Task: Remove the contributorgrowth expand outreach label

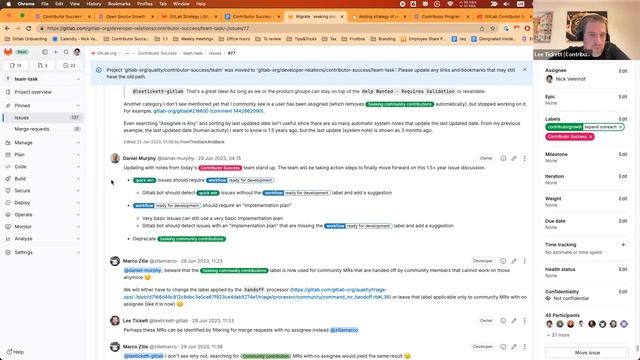Action: point(620,127)
